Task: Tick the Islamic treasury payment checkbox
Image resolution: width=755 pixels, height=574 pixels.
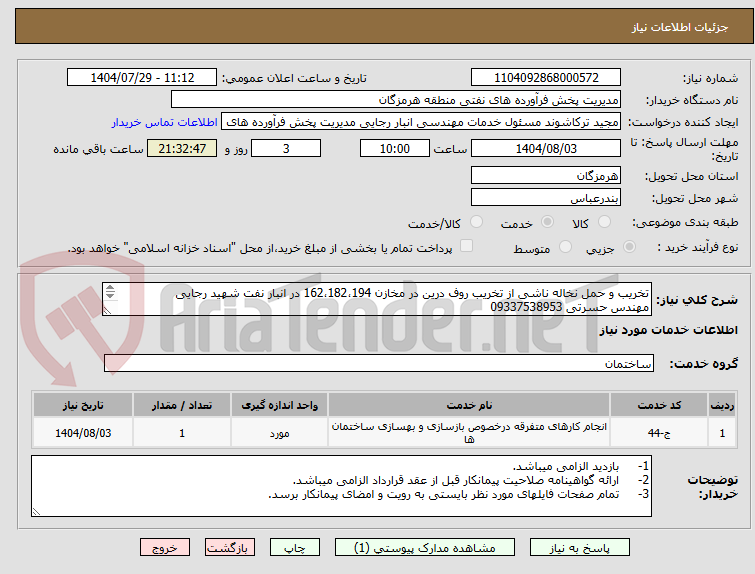Action: point(466,246)
